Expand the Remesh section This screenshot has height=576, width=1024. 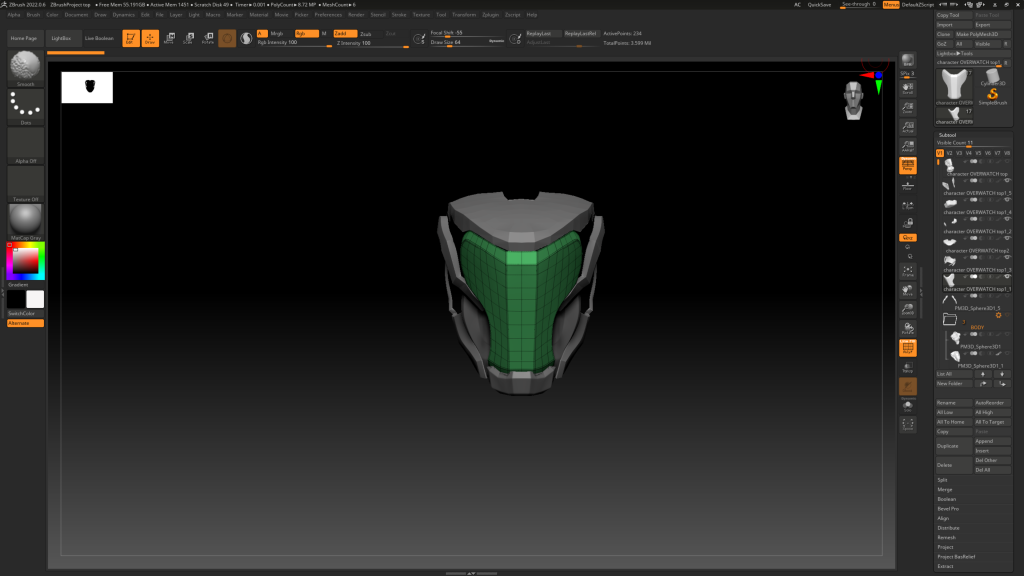[x=946, y=537]
